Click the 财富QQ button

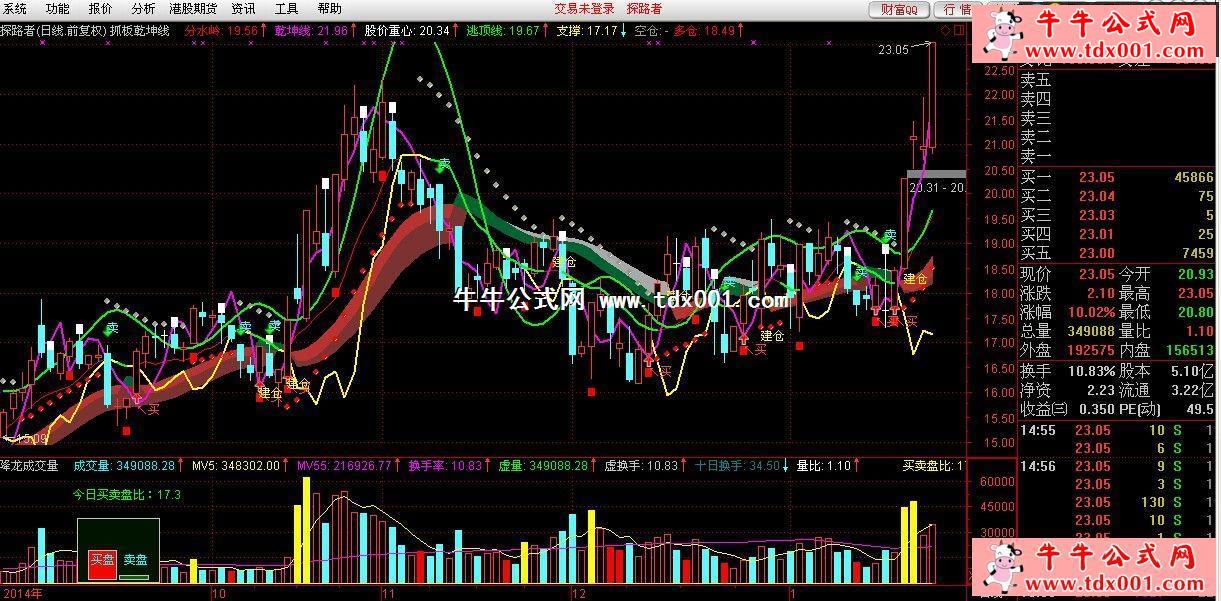pyautogui.click(x=899, y=10)
